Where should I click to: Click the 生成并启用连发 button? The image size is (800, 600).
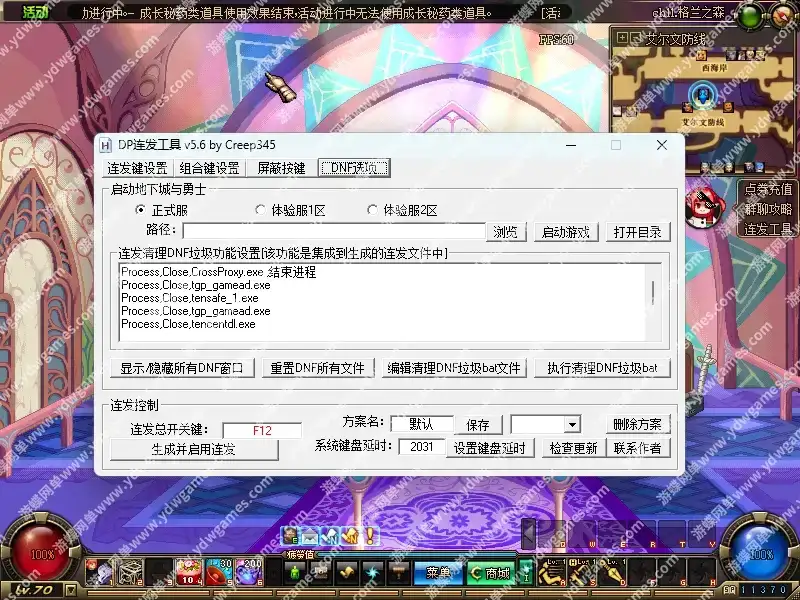(194, 449)
